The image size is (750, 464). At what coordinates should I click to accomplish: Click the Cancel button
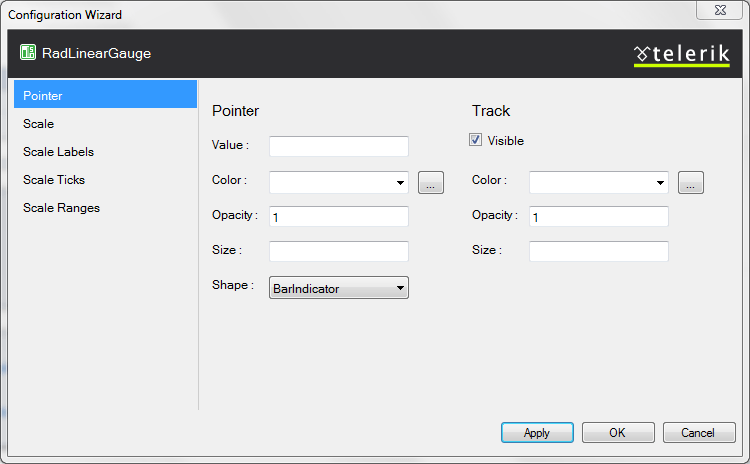(698, 432)
